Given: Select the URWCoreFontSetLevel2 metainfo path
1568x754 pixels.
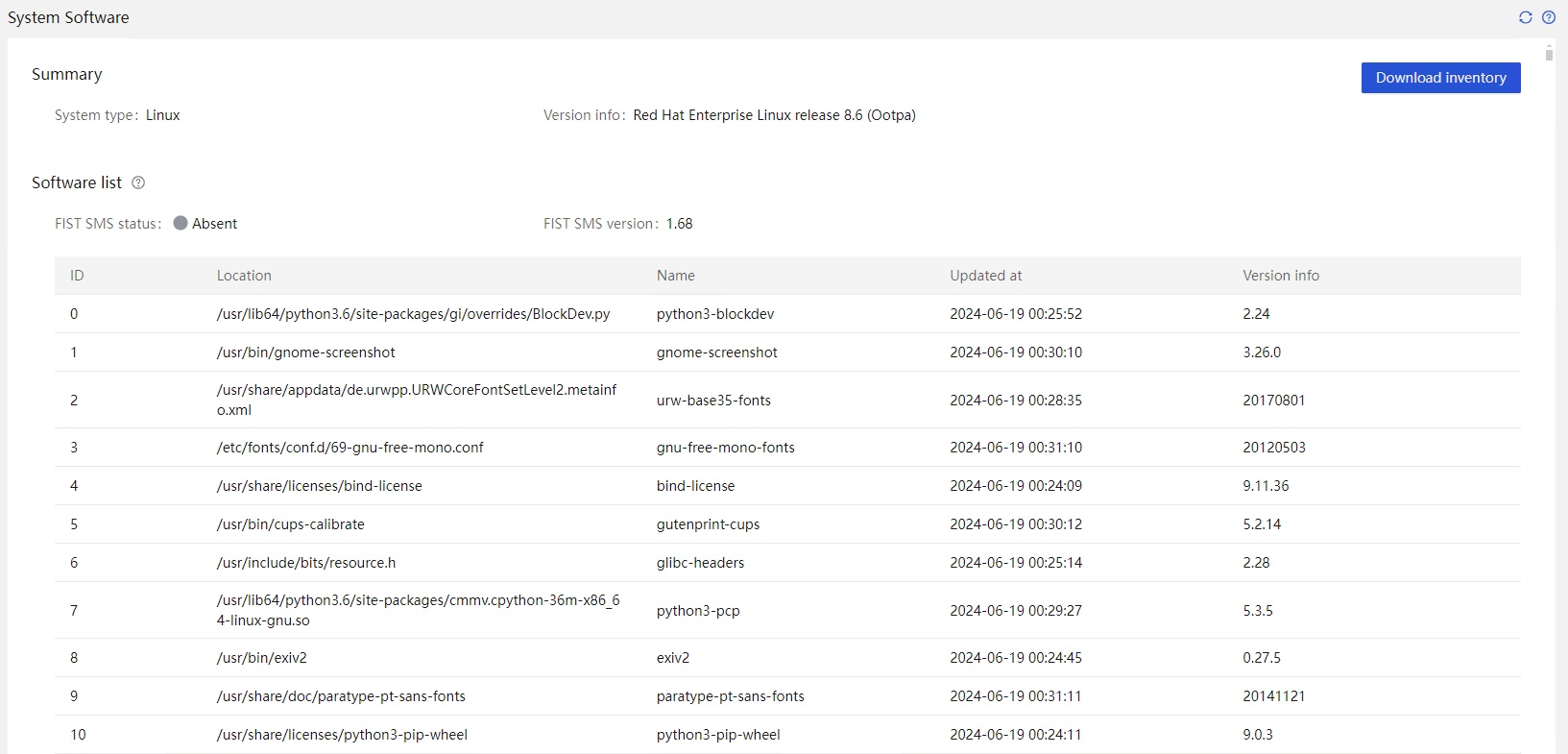Looking at the screenshot, I should [417, 400].
